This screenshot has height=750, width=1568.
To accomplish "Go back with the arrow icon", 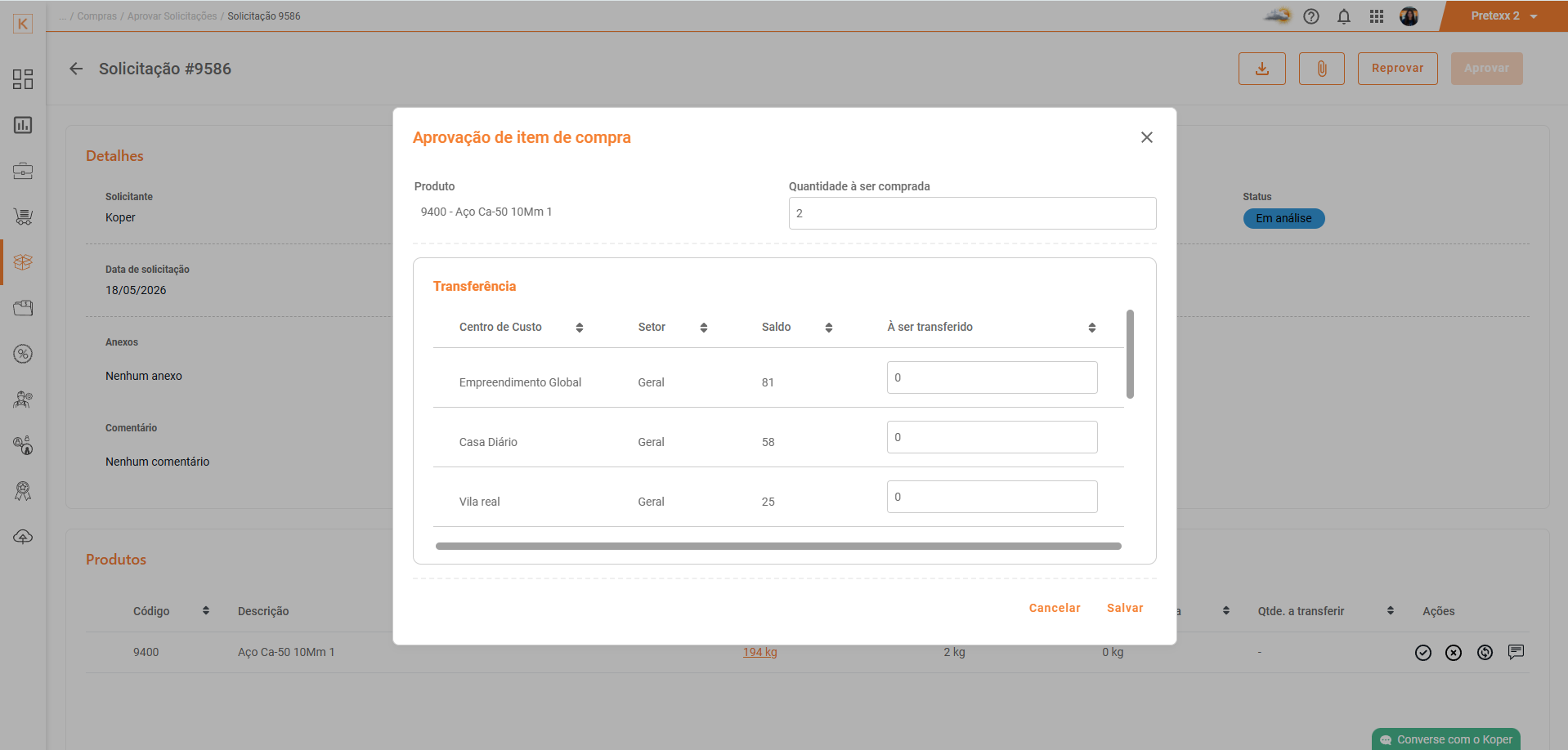I will (x=76, y=69).
